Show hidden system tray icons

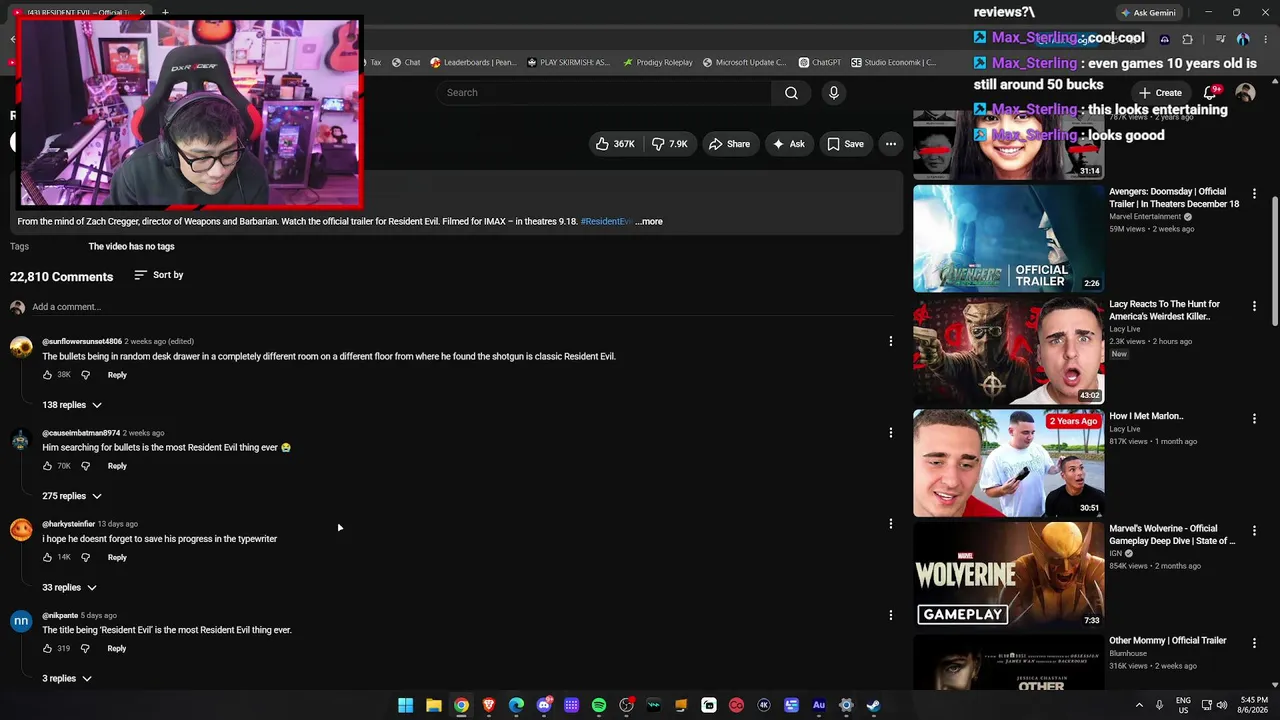point(1139,705)
